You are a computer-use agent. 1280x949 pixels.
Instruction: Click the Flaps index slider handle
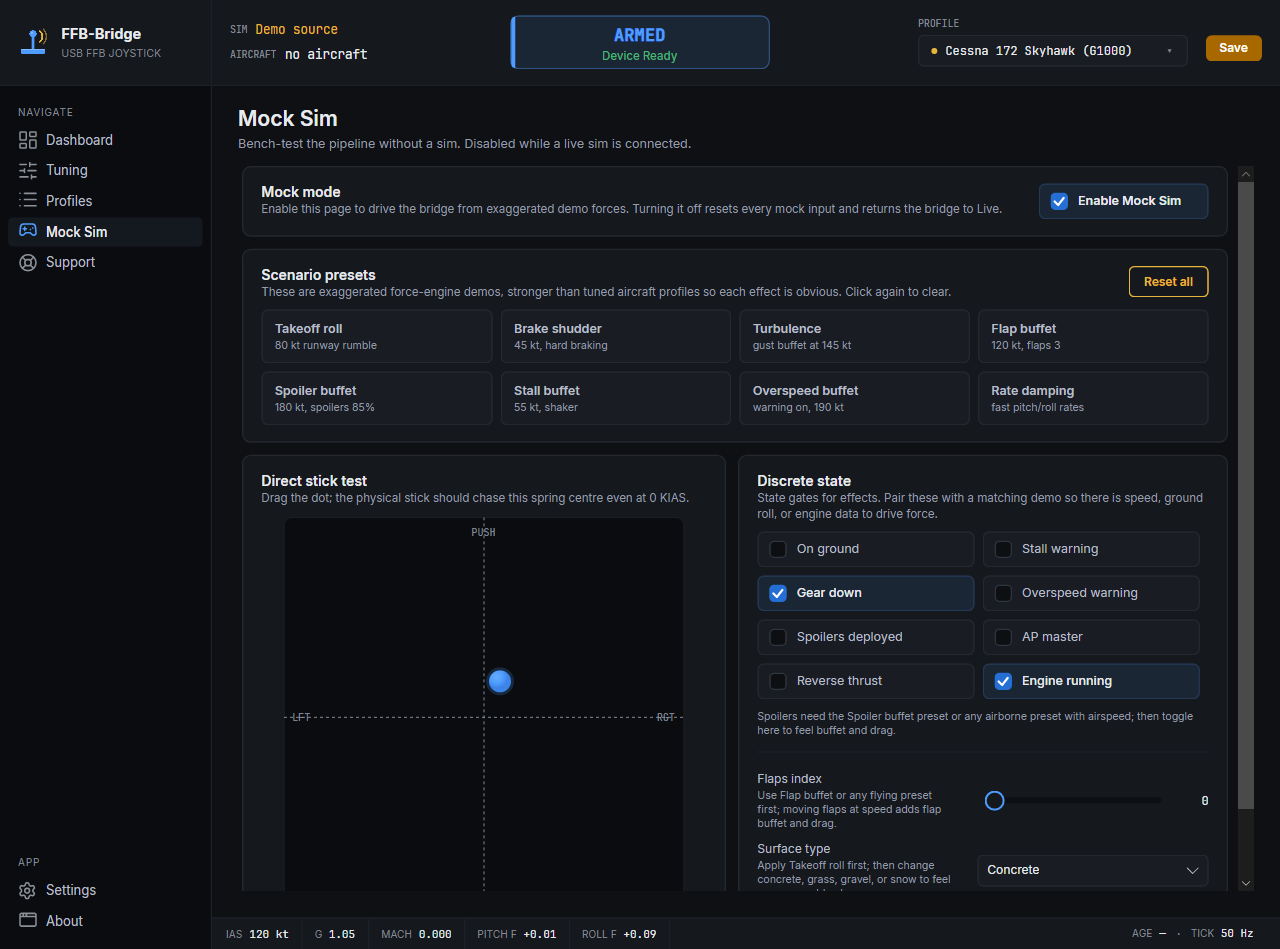(994, 801)
